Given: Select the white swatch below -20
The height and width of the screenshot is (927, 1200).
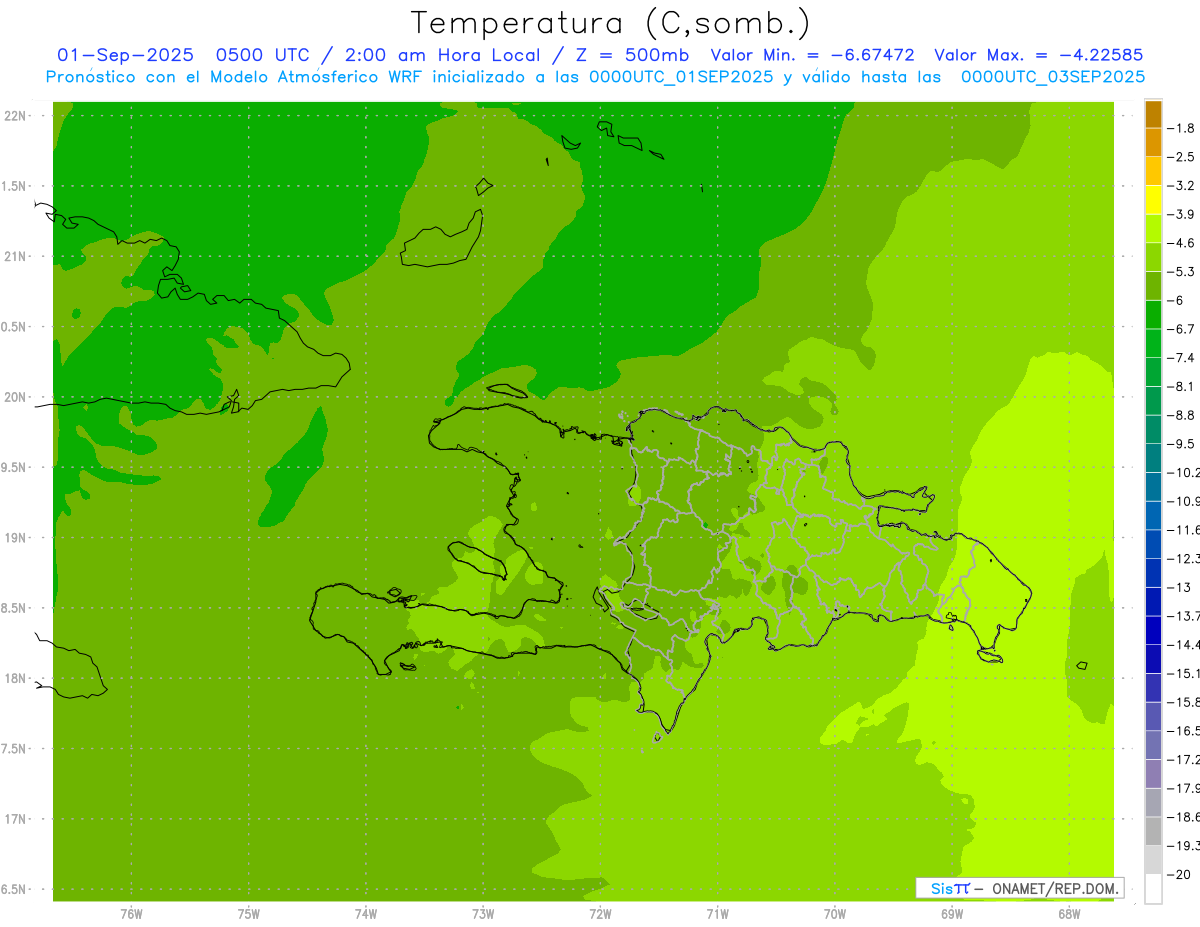Looking at the screenshot, I should coord(1153,888).
